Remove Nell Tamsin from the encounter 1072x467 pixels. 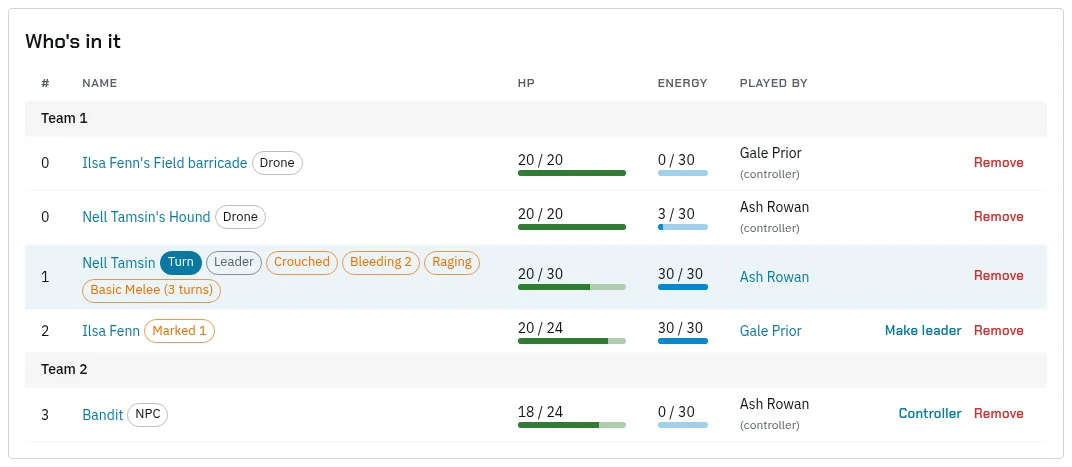point(998,276)
